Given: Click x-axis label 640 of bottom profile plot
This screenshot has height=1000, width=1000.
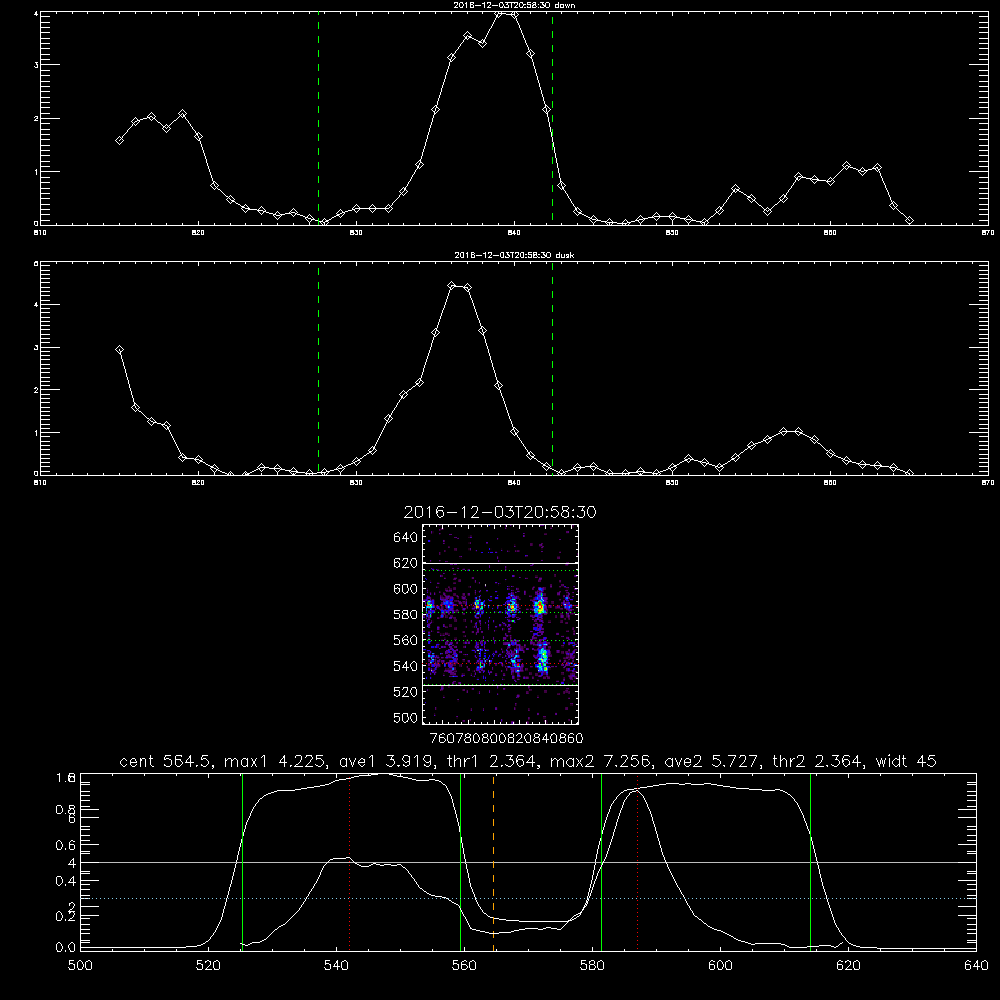Looking at the screenshot, I should [x=976, y=966].
